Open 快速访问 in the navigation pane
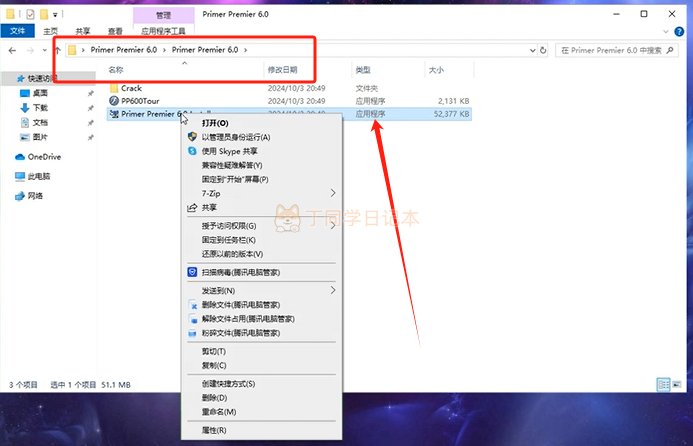This screenshot has width=693, height=446. (x=42, y=79)
